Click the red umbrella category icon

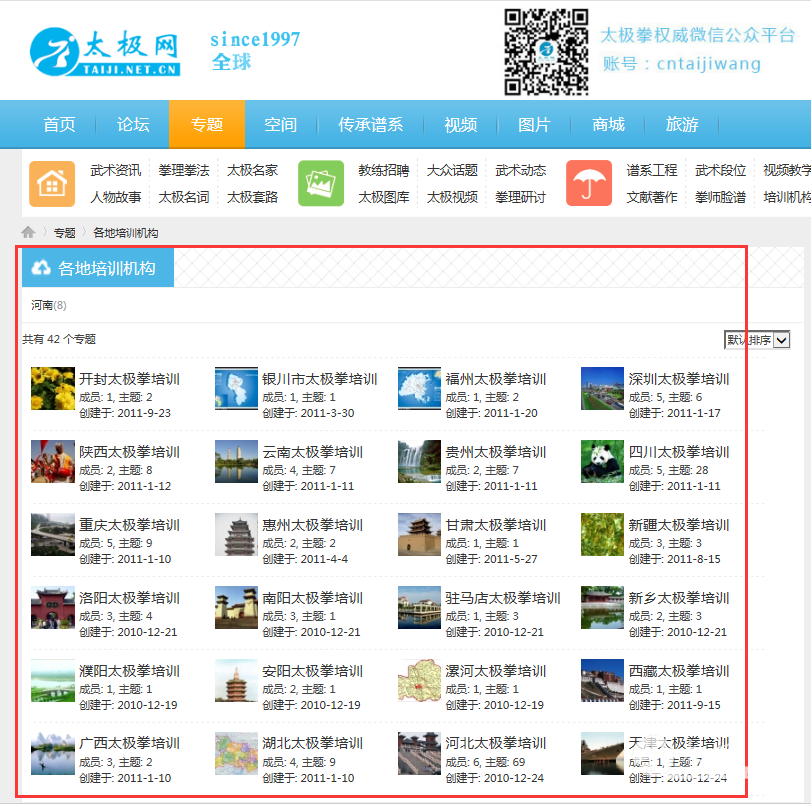pos(589,183)
